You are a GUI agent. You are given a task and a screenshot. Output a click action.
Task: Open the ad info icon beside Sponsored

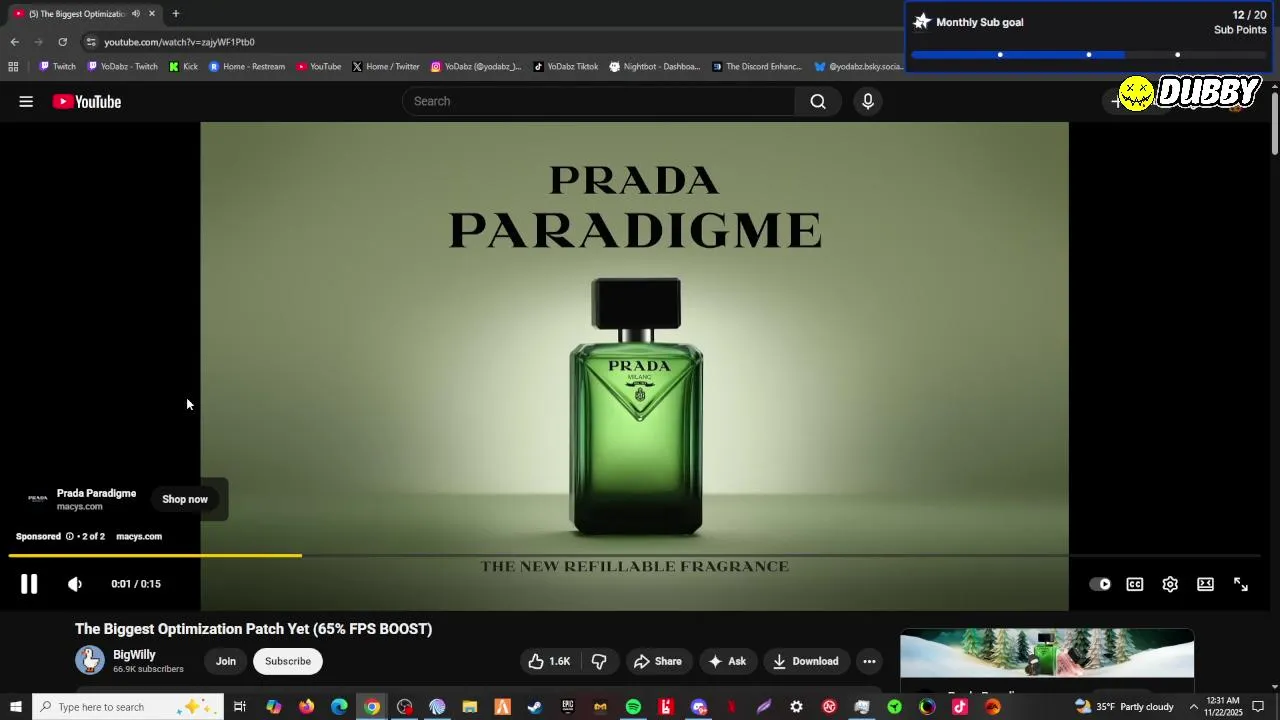(x=70, y=536)
